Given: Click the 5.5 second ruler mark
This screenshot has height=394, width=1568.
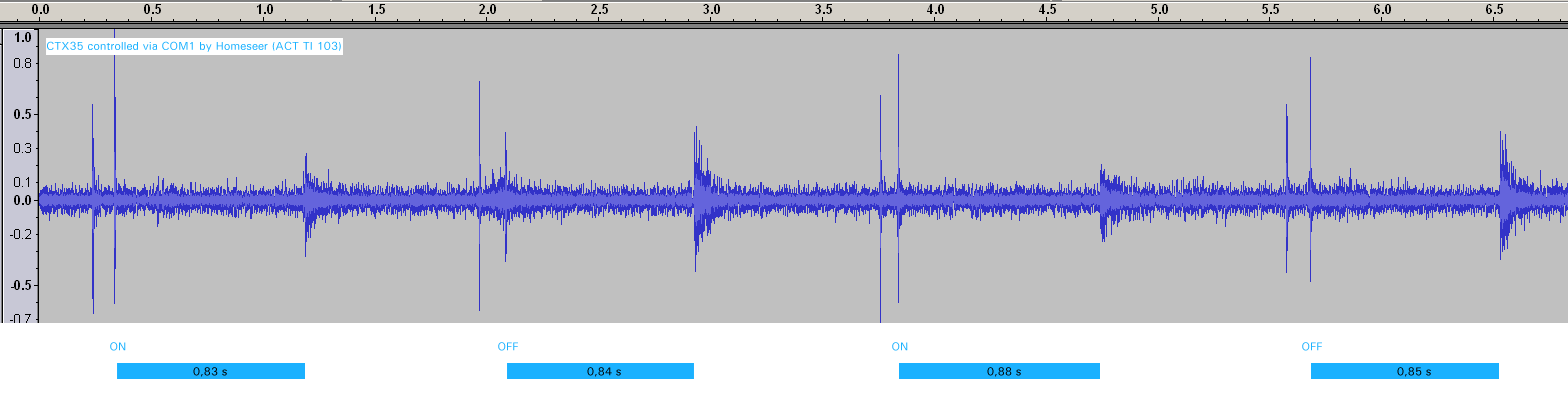Looking at the screenshot, I should tap(1271, 9).
